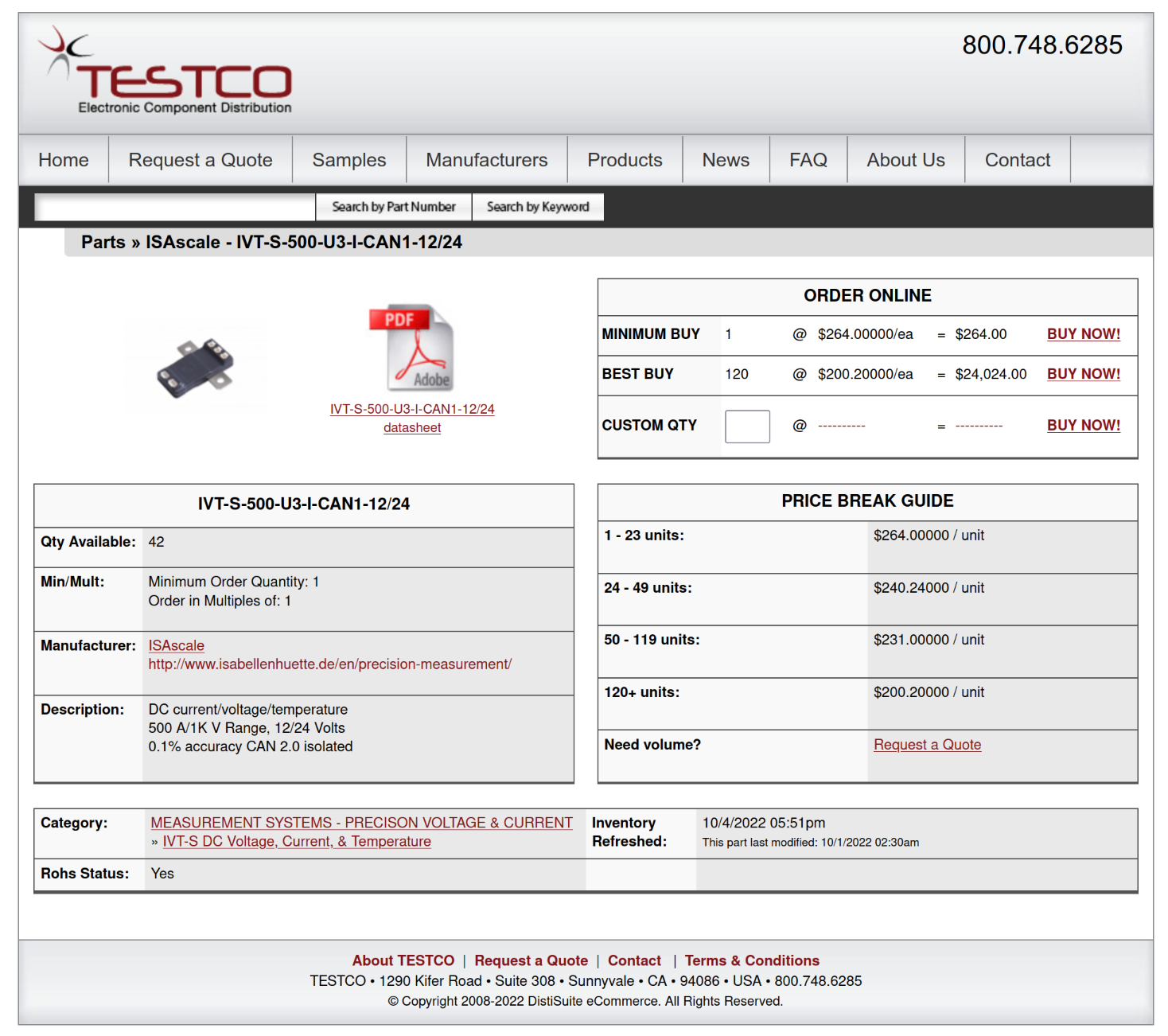Select Manufacturers in the navigation bar
The width and height of the screenshot is (1168, 1036).
[487, 160]
